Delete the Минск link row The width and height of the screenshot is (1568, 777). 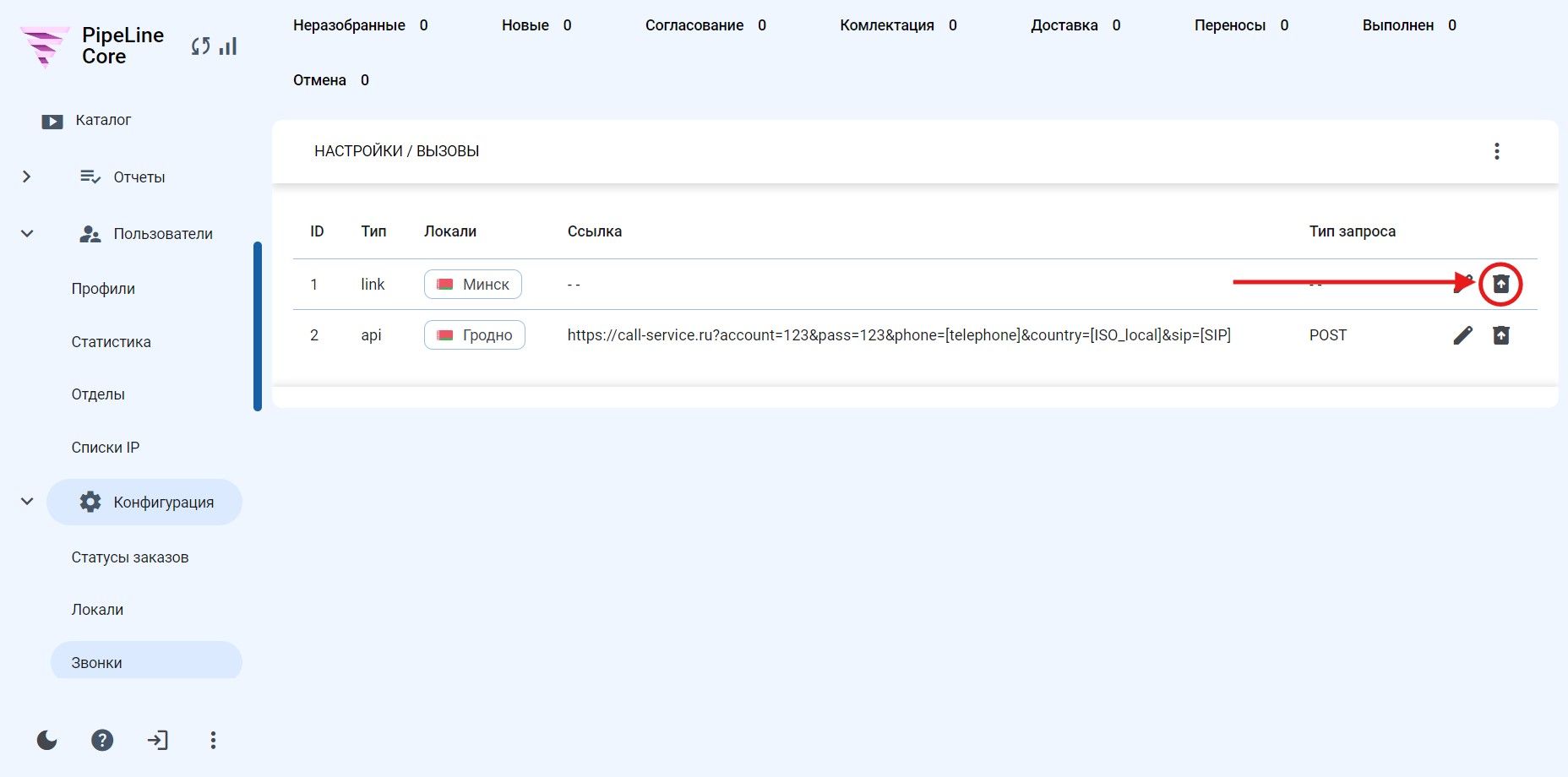1501,284
